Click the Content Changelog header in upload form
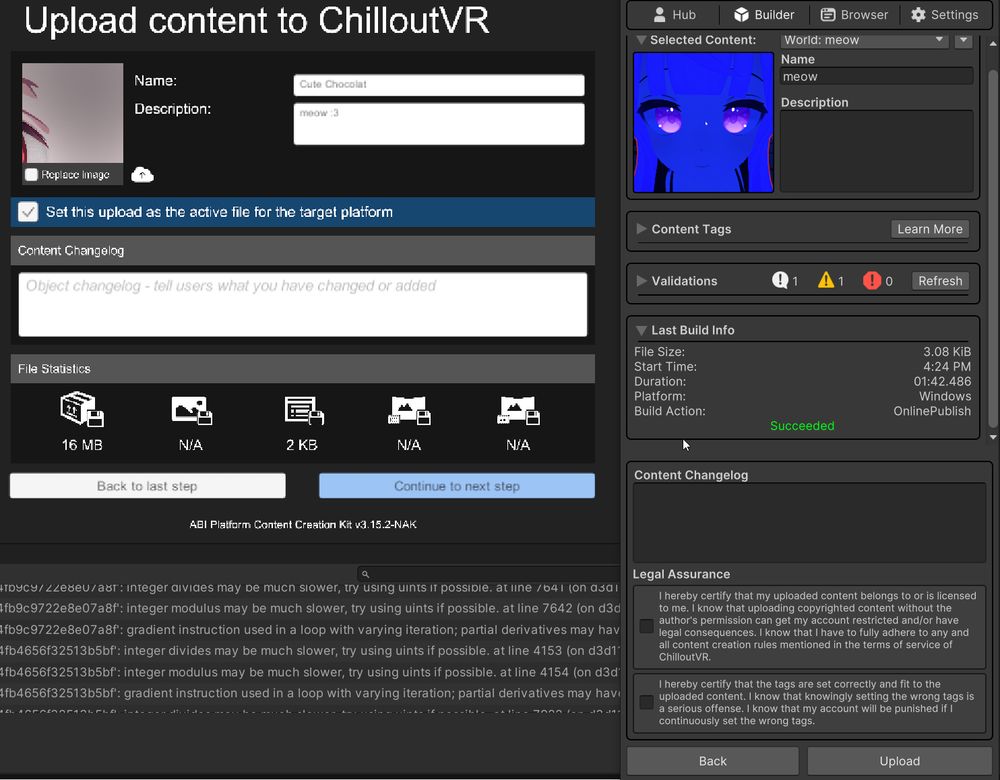 click(302, 251)
